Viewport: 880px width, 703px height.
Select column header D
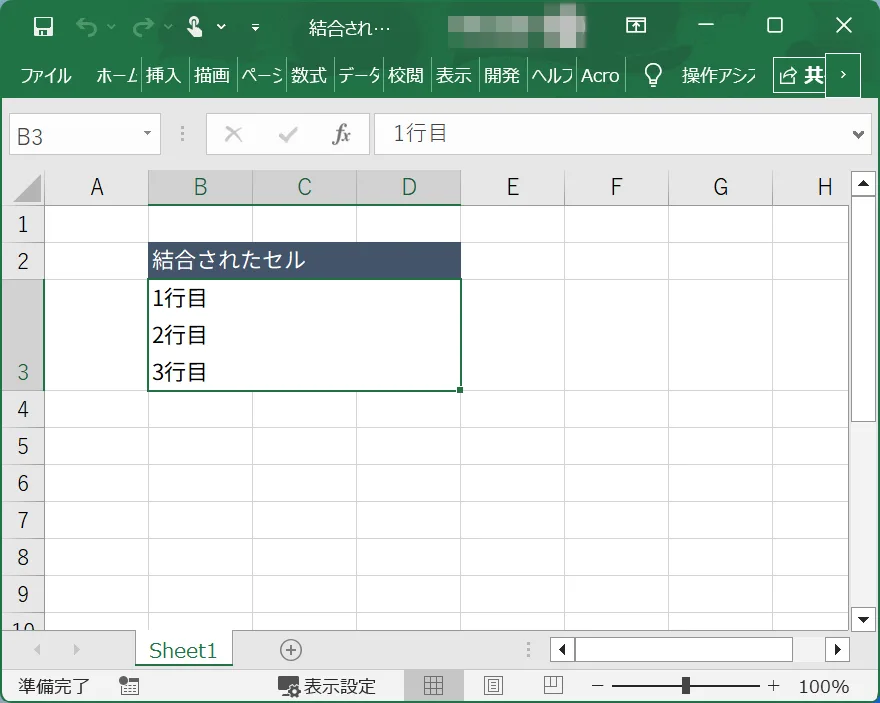tap(408, 186)
